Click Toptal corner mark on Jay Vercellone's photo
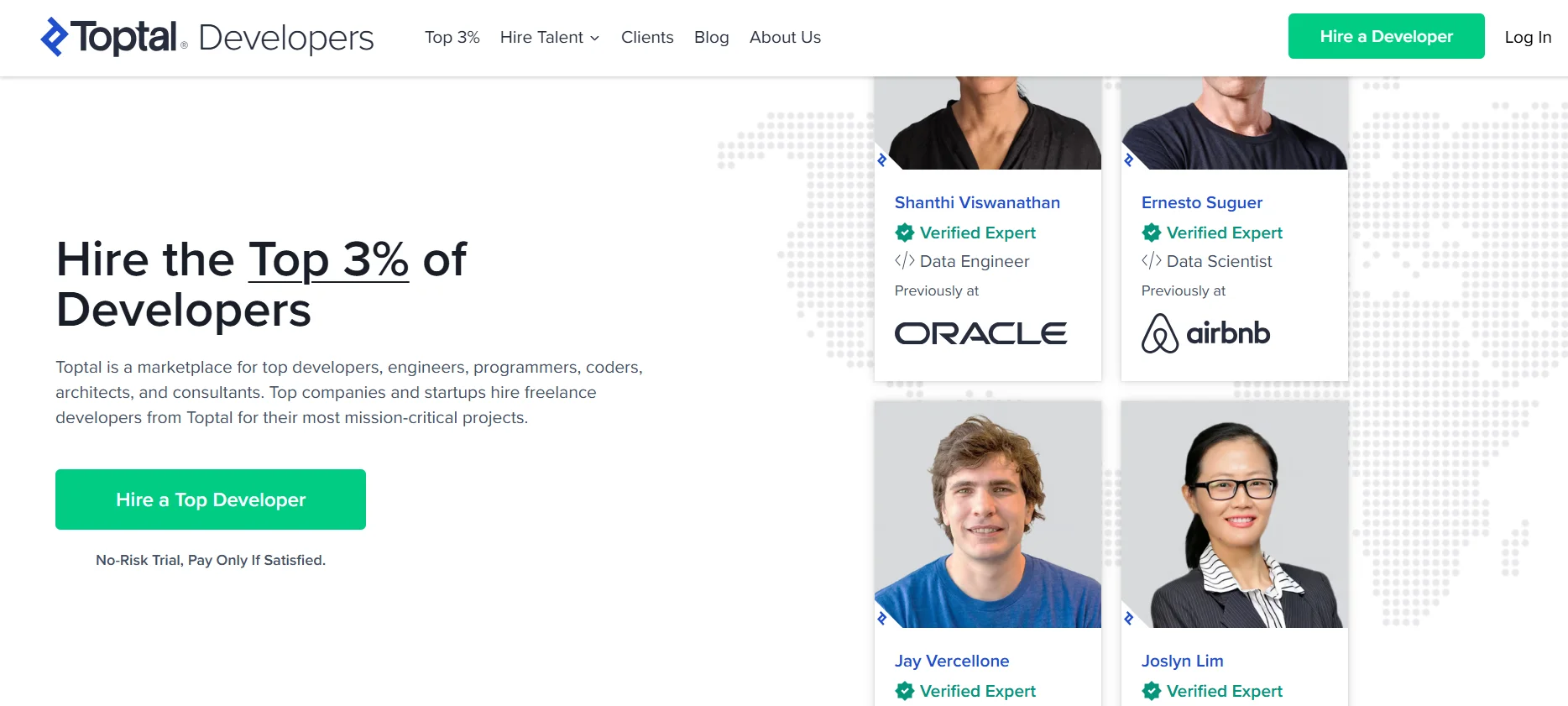Image resolution: width=1568 pixels, height=706 pixels. [x=882, y=619]
